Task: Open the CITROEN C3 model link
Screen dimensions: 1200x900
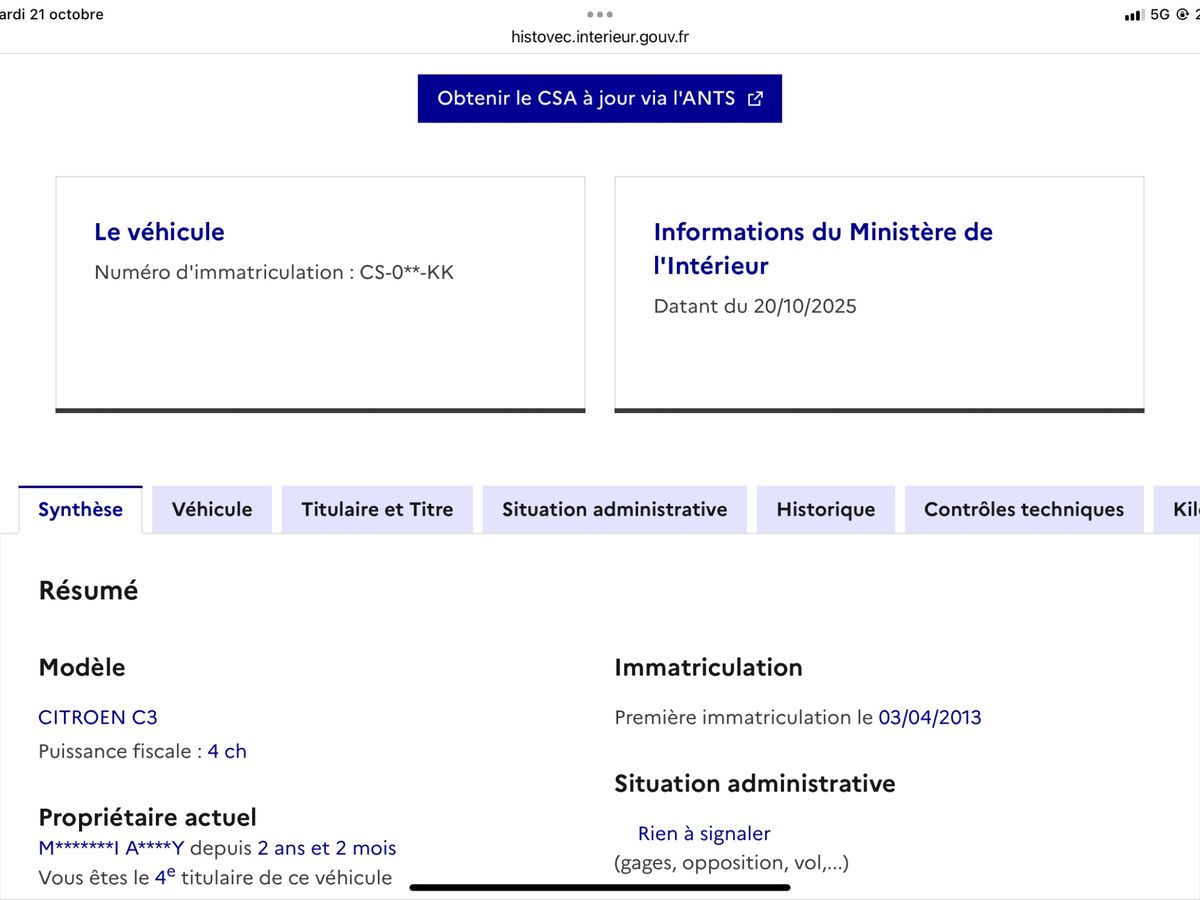Action: 97,717
